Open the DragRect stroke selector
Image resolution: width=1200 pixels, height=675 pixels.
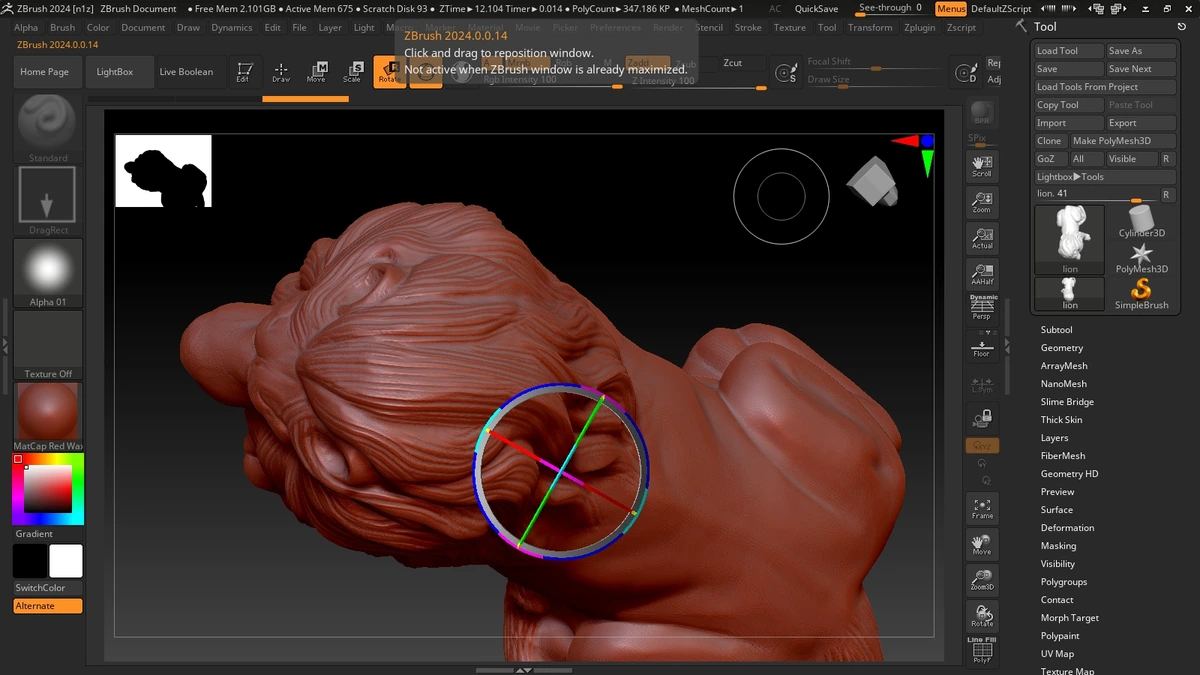pos(48,200)
